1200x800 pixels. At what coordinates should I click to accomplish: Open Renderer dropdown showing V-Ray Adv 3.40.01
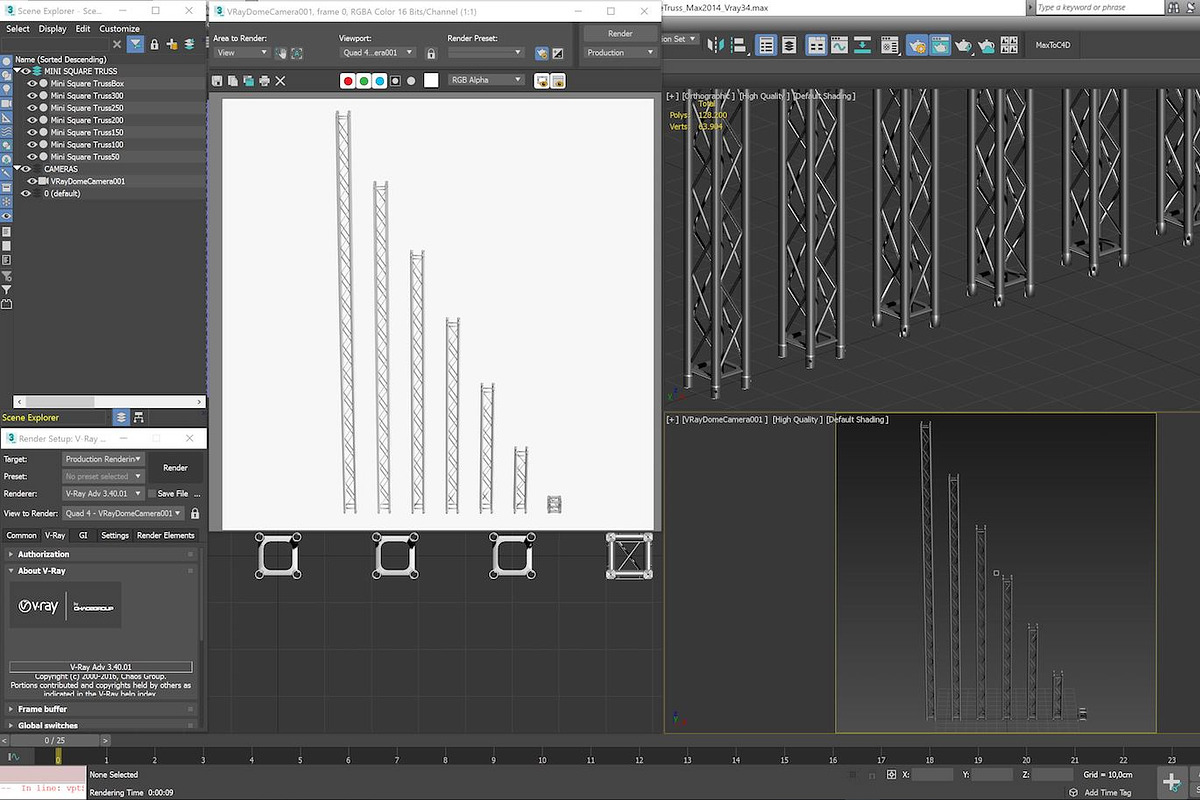(x=103, y=493)
